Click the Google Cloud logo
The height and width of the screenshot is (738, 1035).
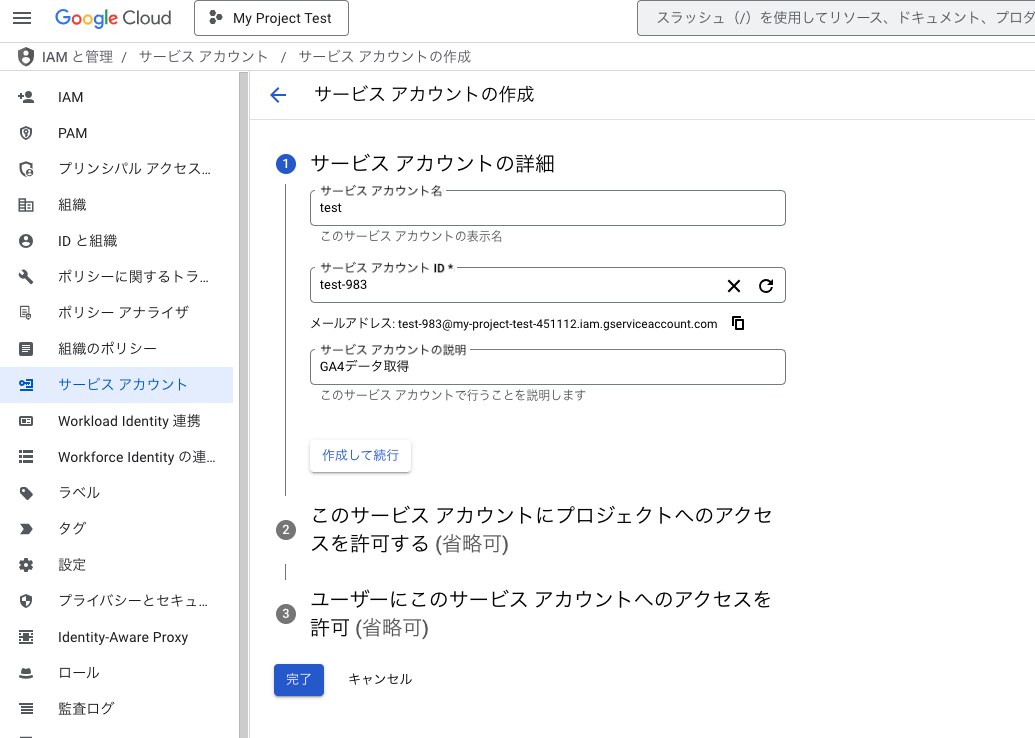tap(113, 18)
